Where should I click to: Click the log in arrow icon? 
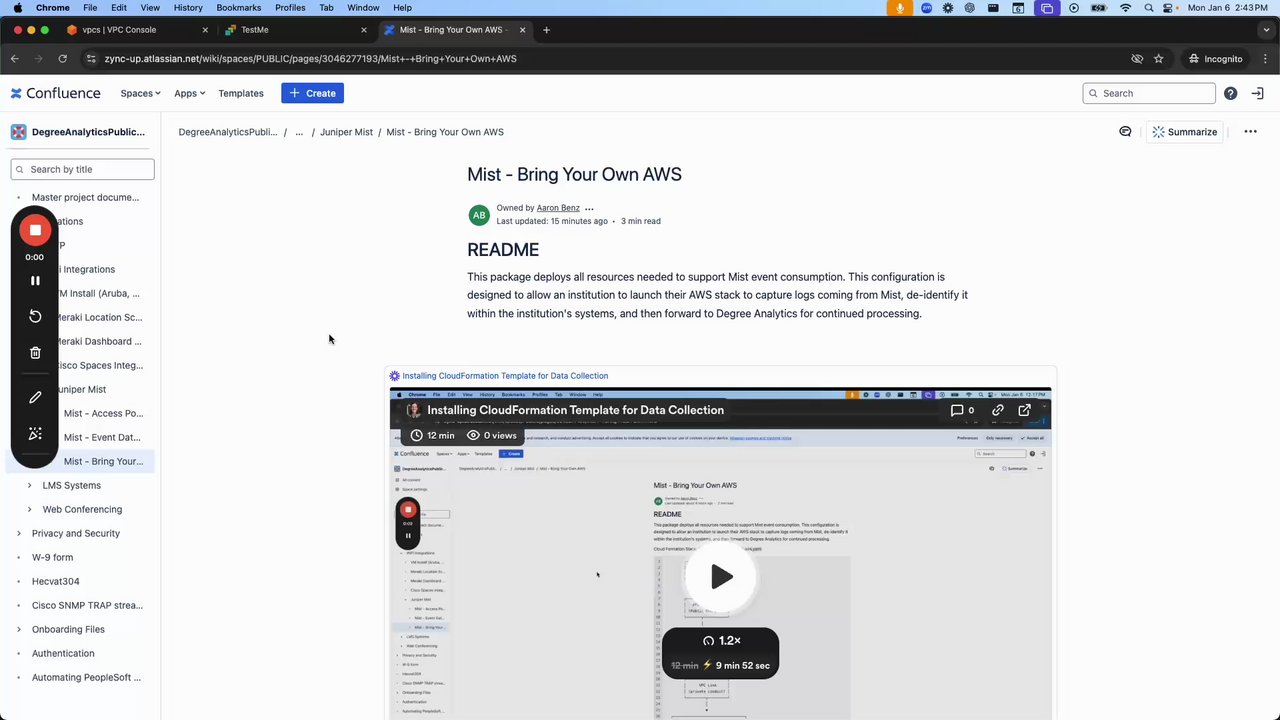tap(1257, 93)
